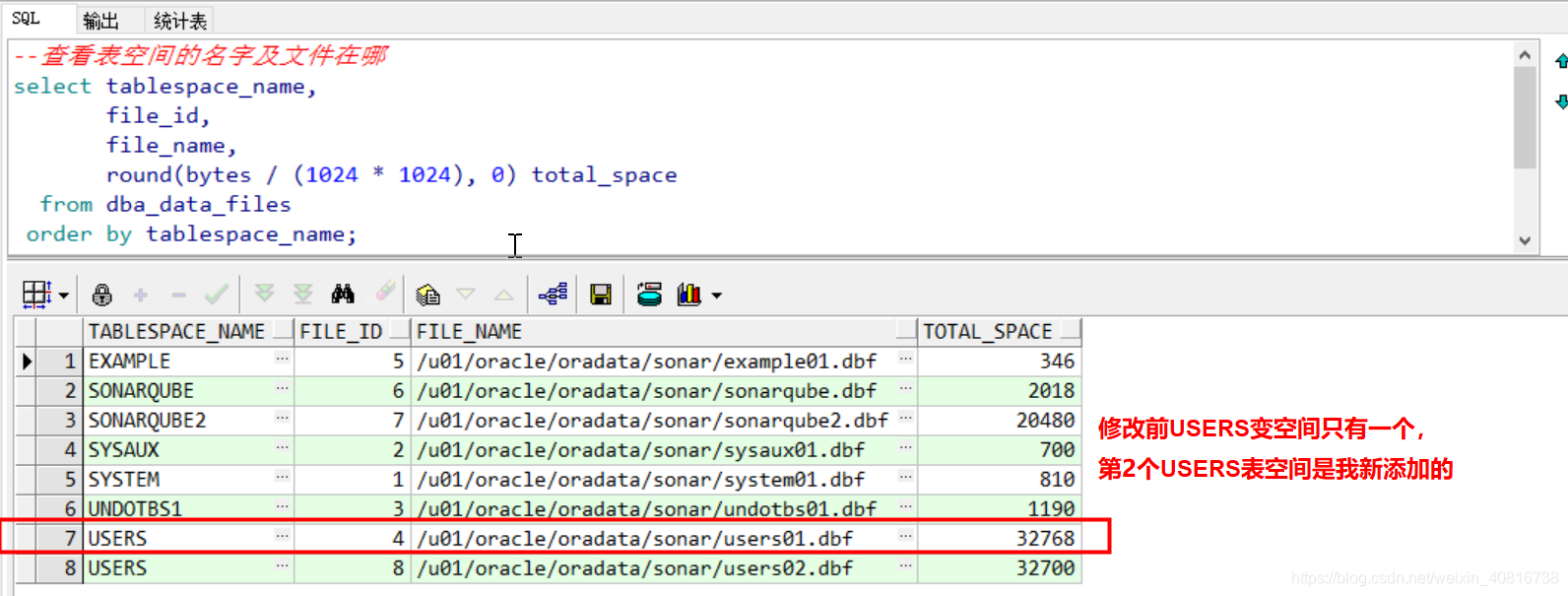This screenshot has width=1568, height=596.
Task: Click the TOTAL_SPACE column header
Action: [x=999, y=331]
